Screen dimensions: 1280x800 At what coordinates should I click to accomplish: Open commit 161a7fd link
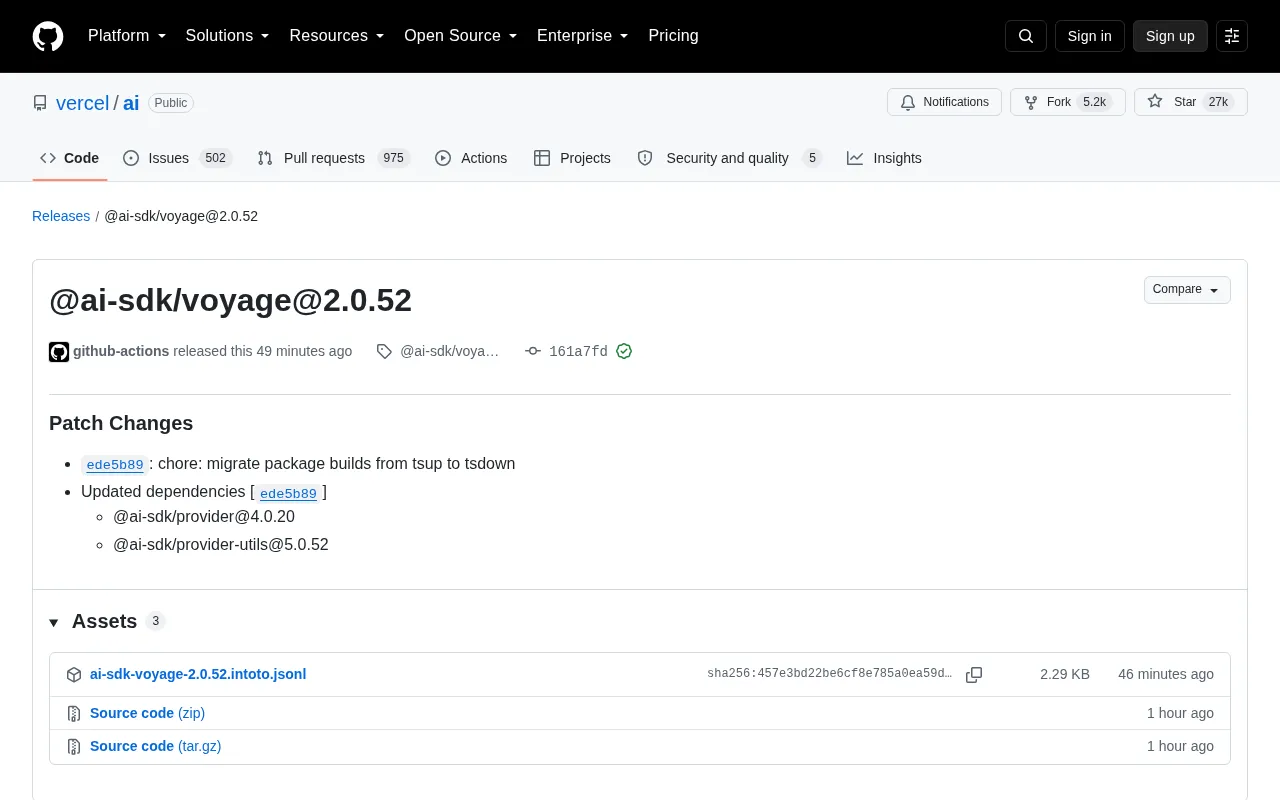578,352
